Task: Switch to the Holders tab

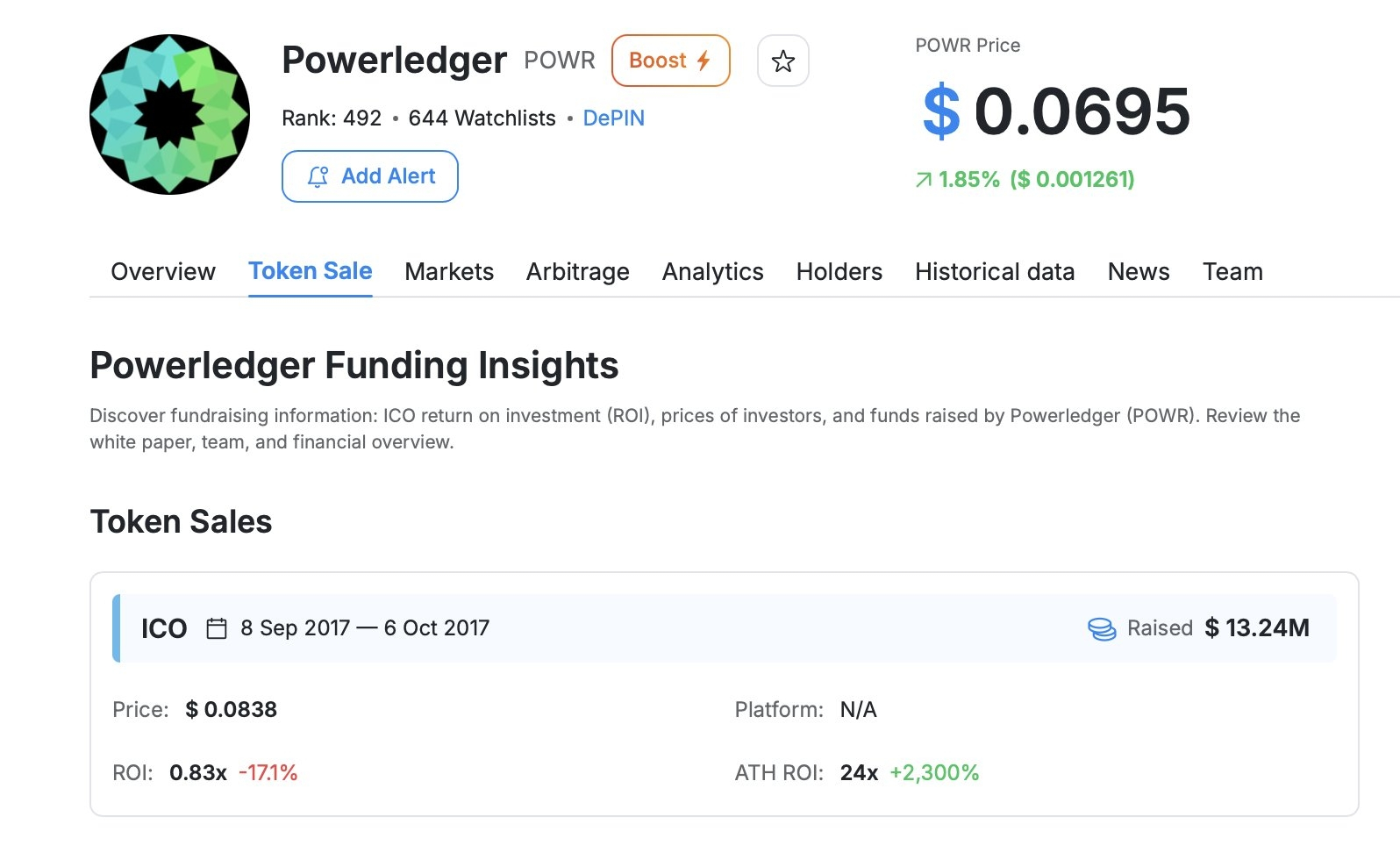Action: pyautogui.click(x=839, y=272)
